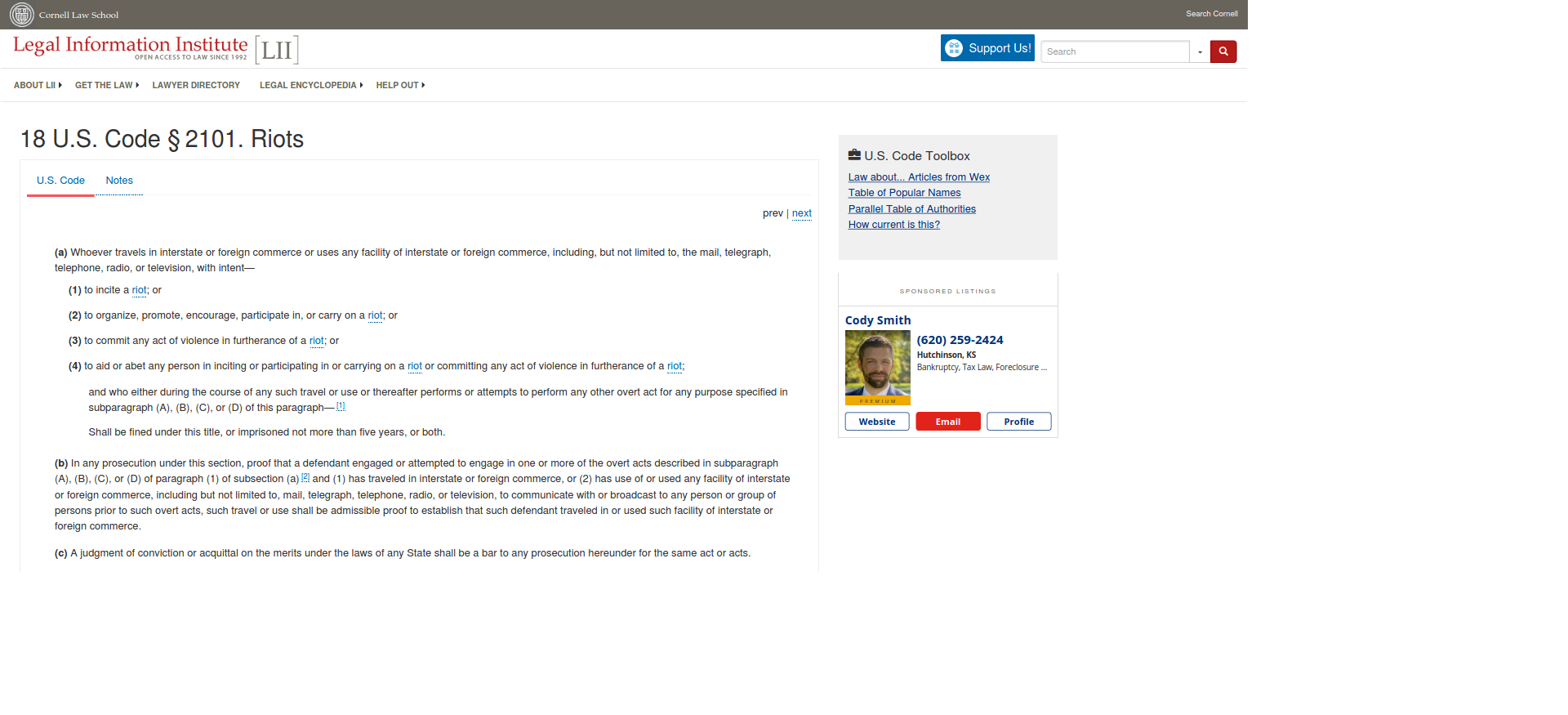Click Cornell Law School header text
1568x715 pixels.
pyautogui.click(x=78, y=15)
